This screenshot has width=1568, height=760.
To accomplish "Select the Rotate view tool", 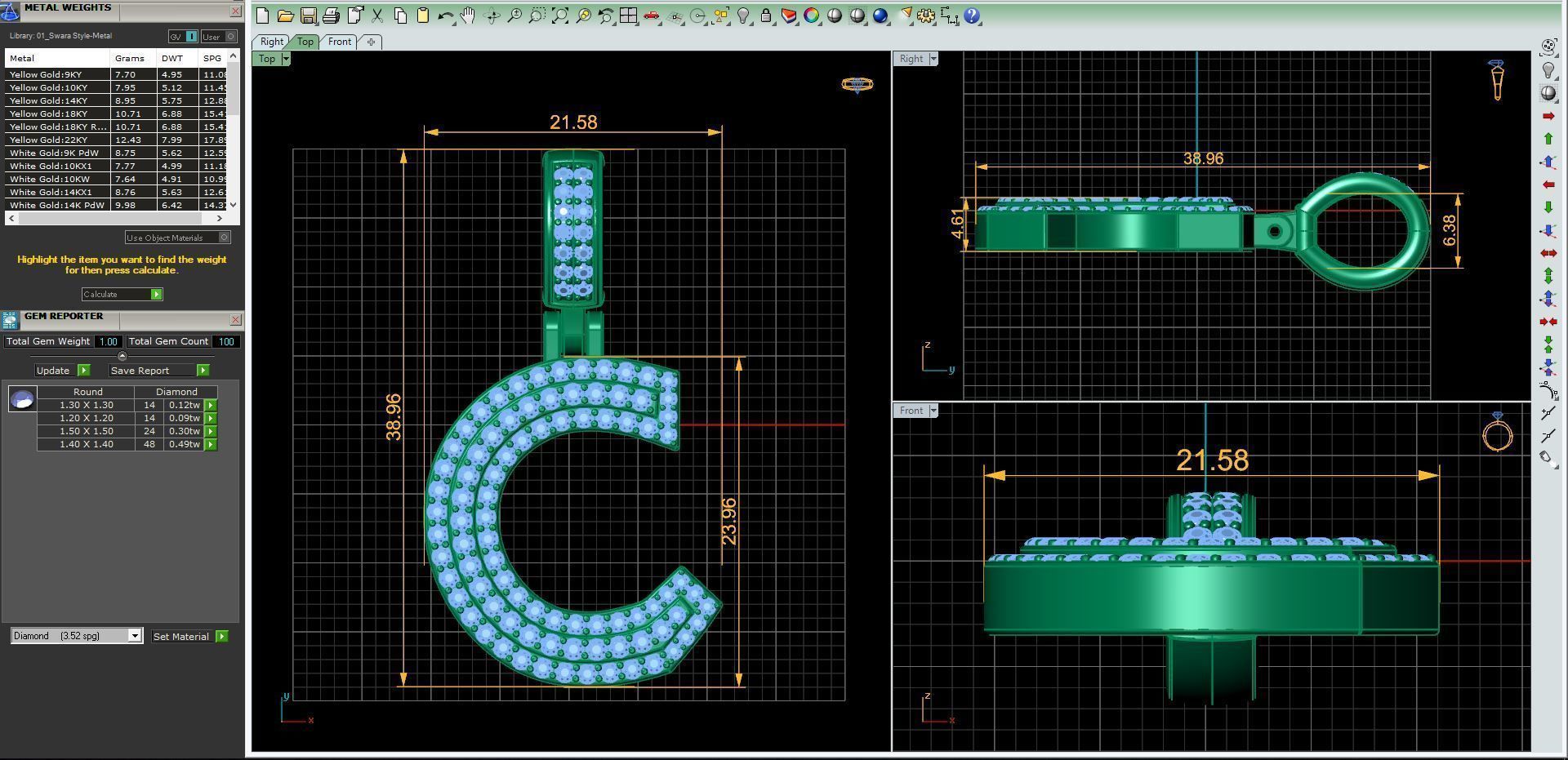I will (x=492, y=16).
